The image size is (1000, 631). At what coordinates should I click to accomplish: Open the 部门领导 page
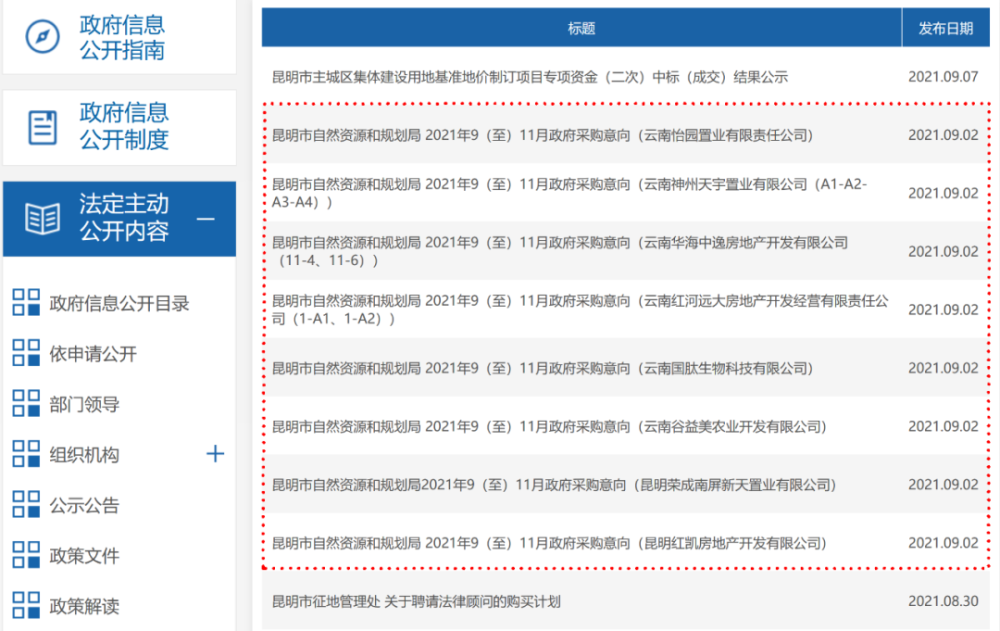tap(85, 404)
